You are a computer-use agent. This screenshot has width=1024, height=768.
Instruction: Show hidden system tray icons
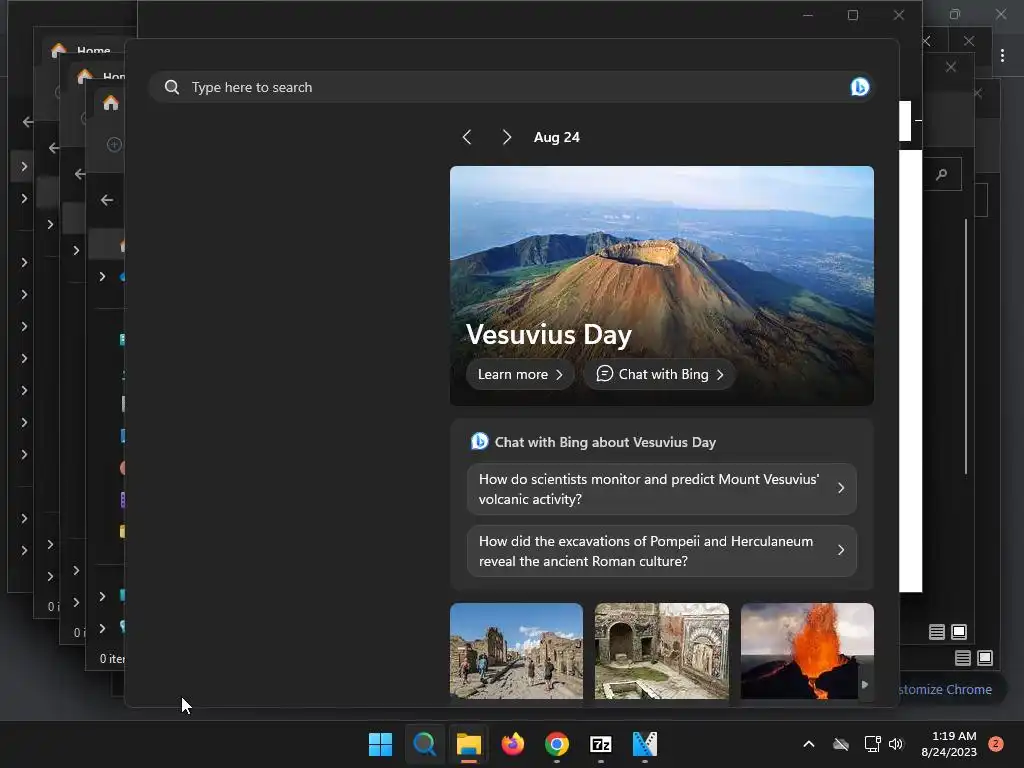808,744
